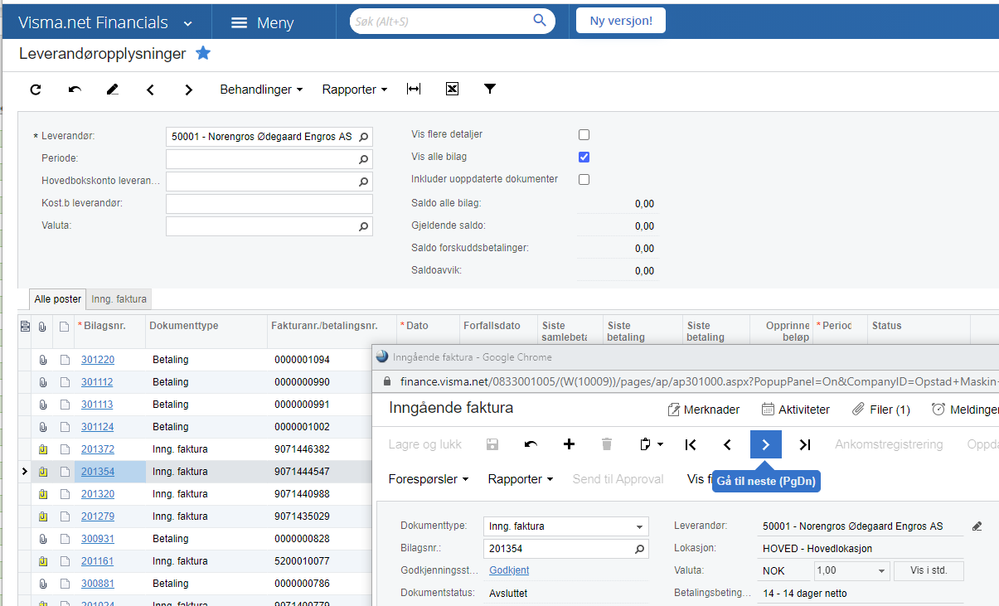Uncheck Vis alle bilag checkbox
Screen dimensions: 999x606
click(584, 157)
